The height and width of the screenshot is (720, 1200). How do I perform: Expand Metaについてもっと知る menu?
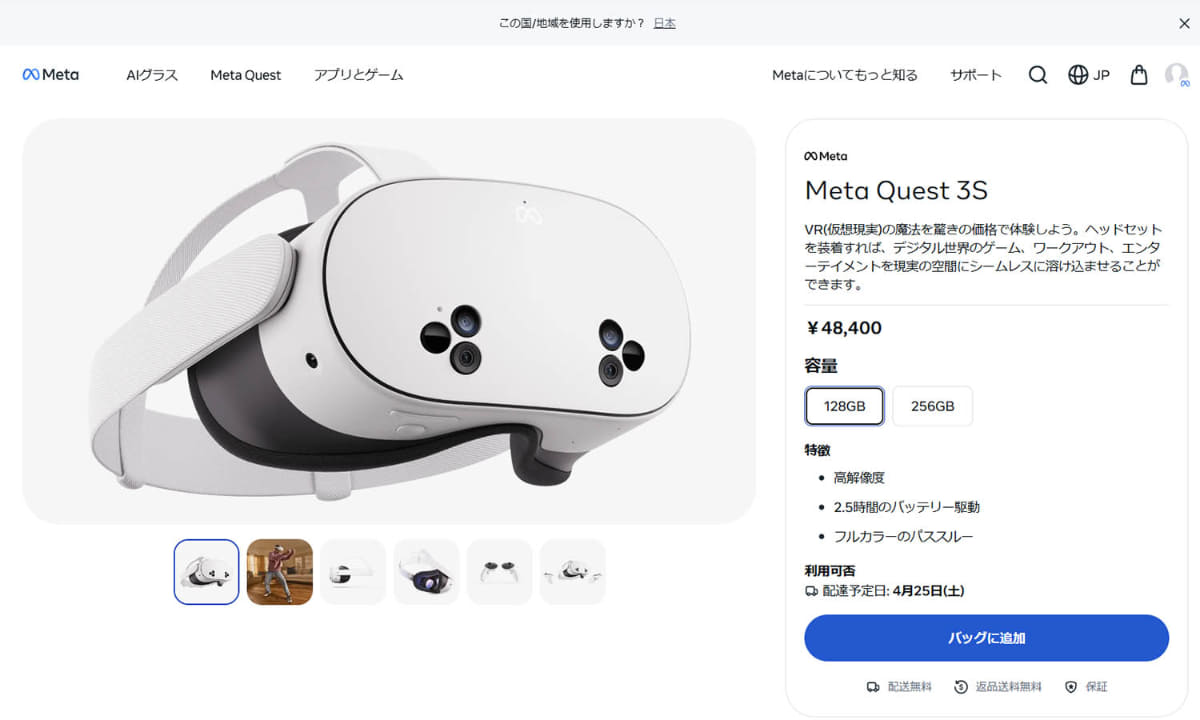(x=845, y=75)
